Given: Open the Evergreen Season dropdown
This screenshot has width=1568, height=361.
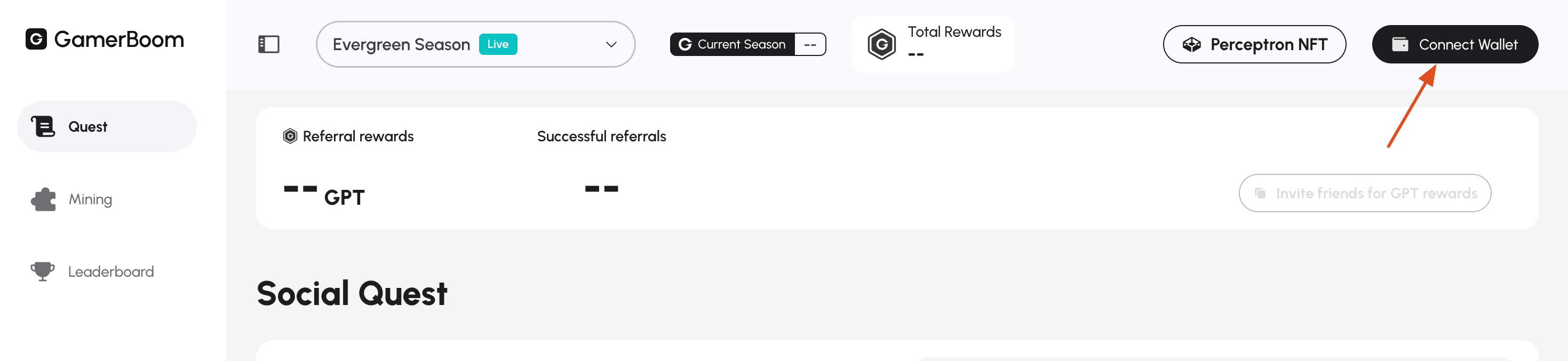Looking at the screenshot, I should pyautogui.click(x=475, y=44).
